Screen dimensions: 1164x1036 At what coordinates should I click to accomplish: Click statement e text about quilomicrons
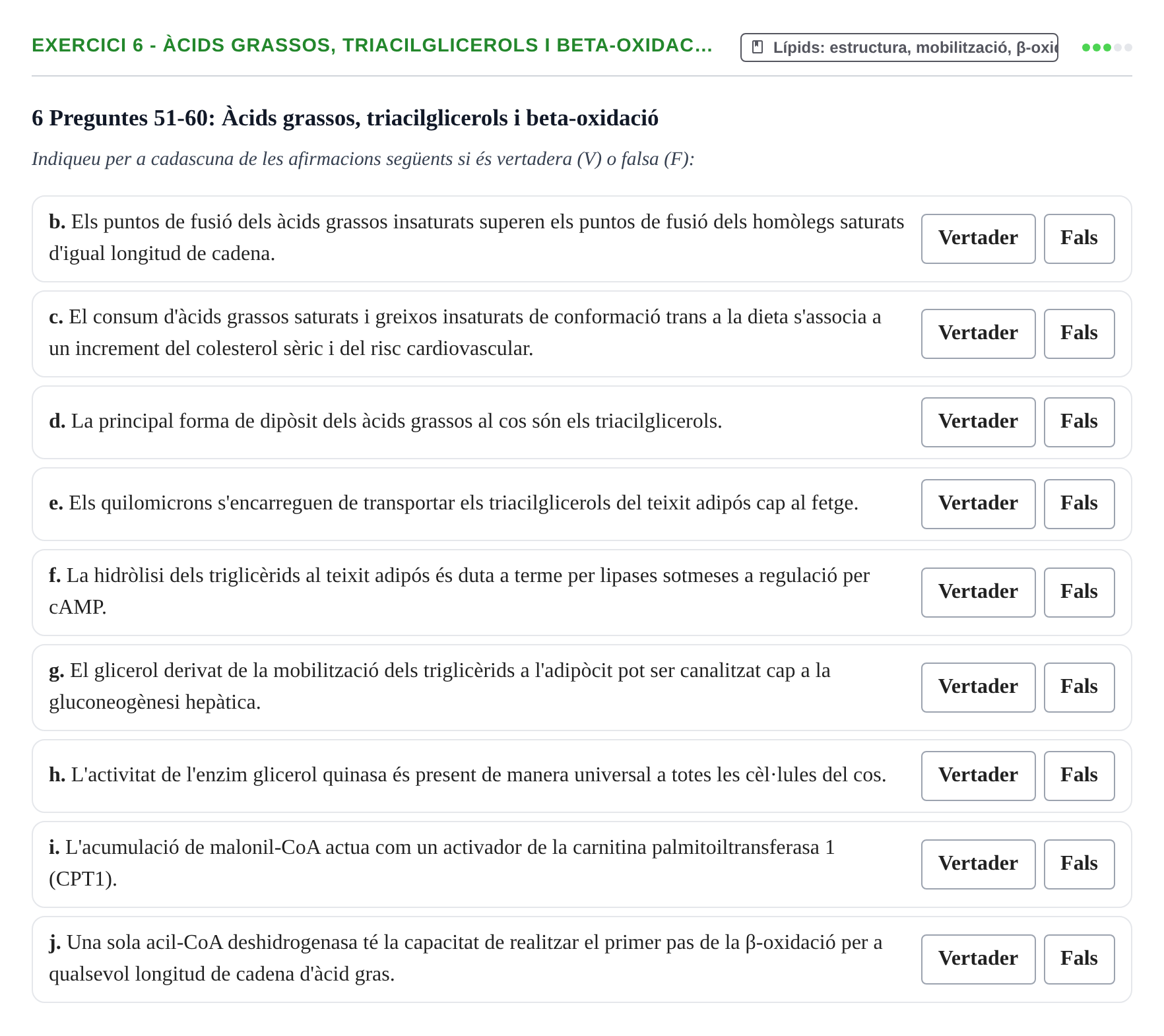[453, 503]
